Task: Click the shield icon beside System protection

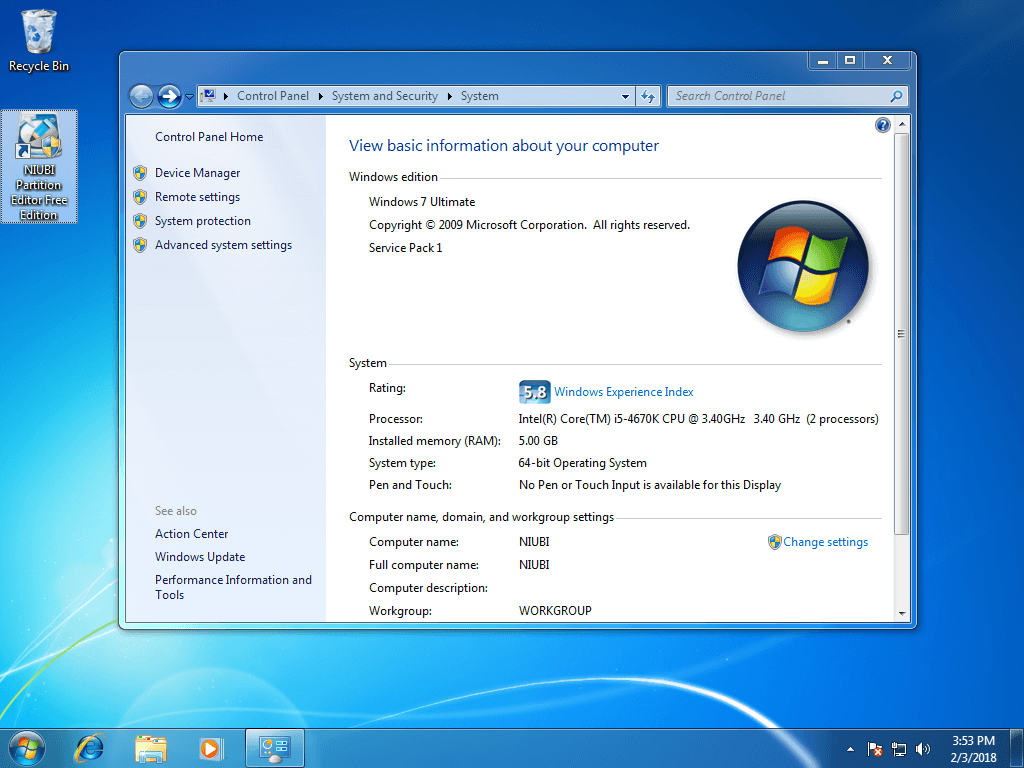Action: [x=140, y=221]
